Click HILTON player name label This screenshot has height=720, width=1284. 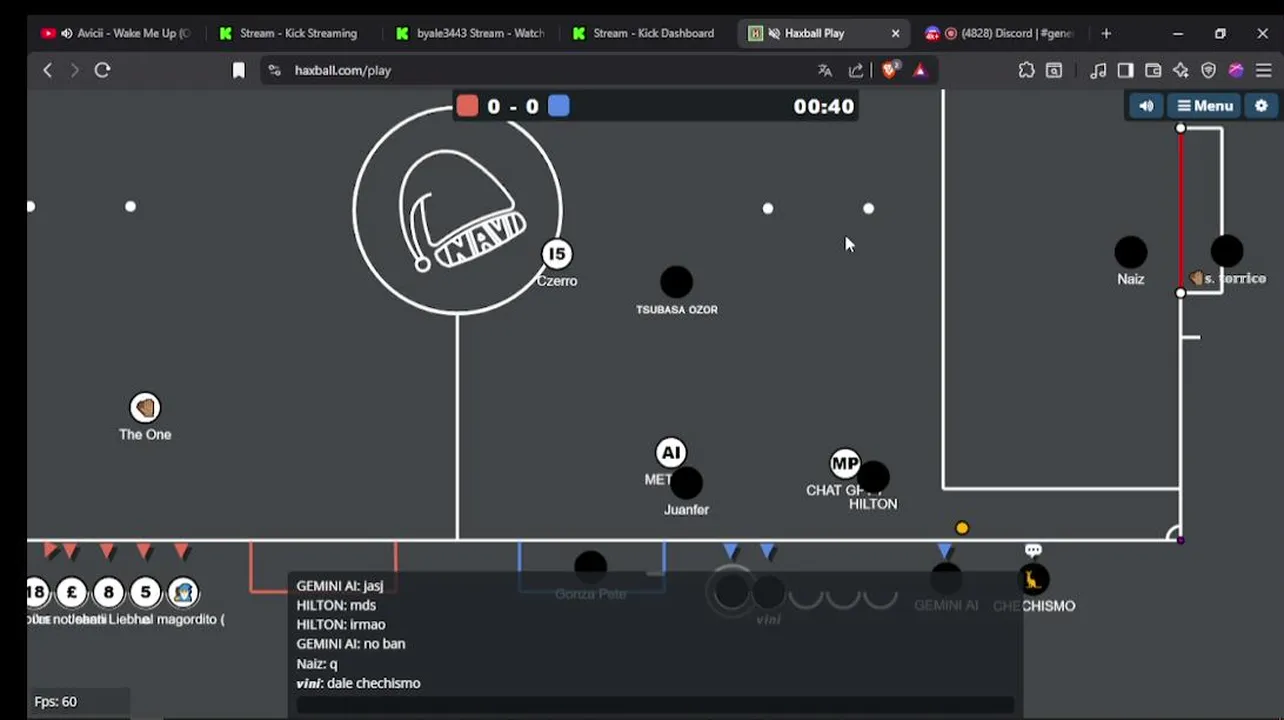click(873, 504)
